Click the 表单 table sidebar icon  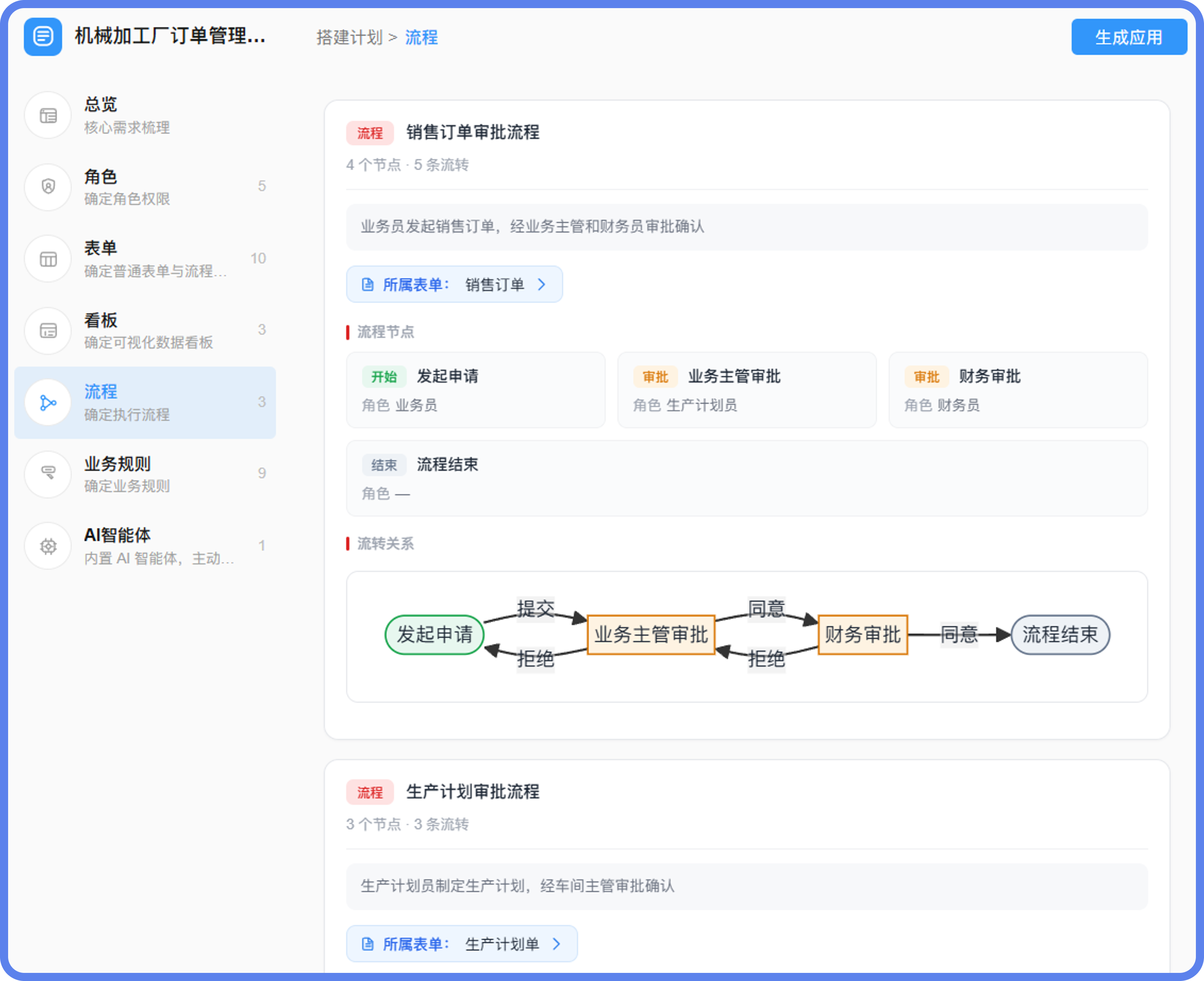coord(48,259)
